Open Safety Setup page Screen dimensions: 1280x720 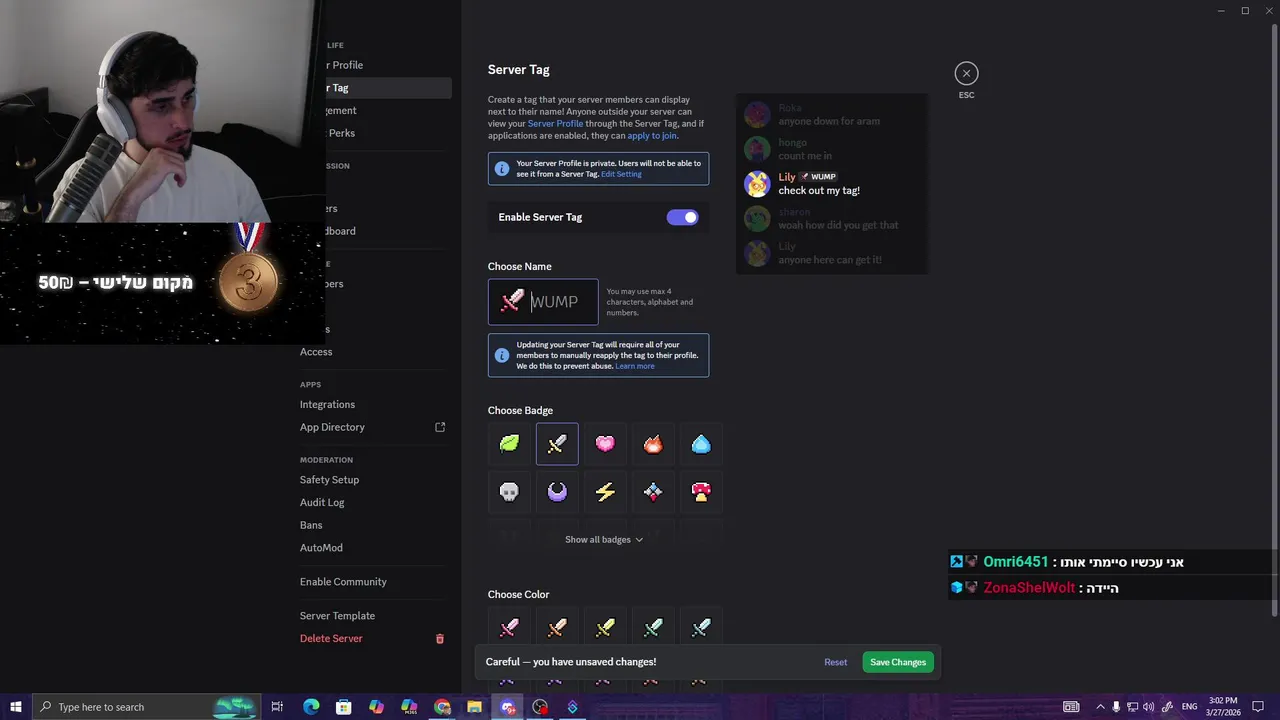(329, 480)
